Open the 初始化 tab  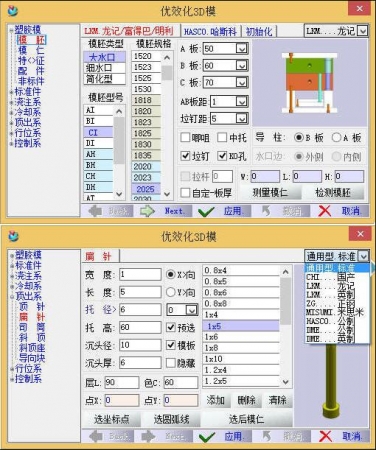(259, 32)
